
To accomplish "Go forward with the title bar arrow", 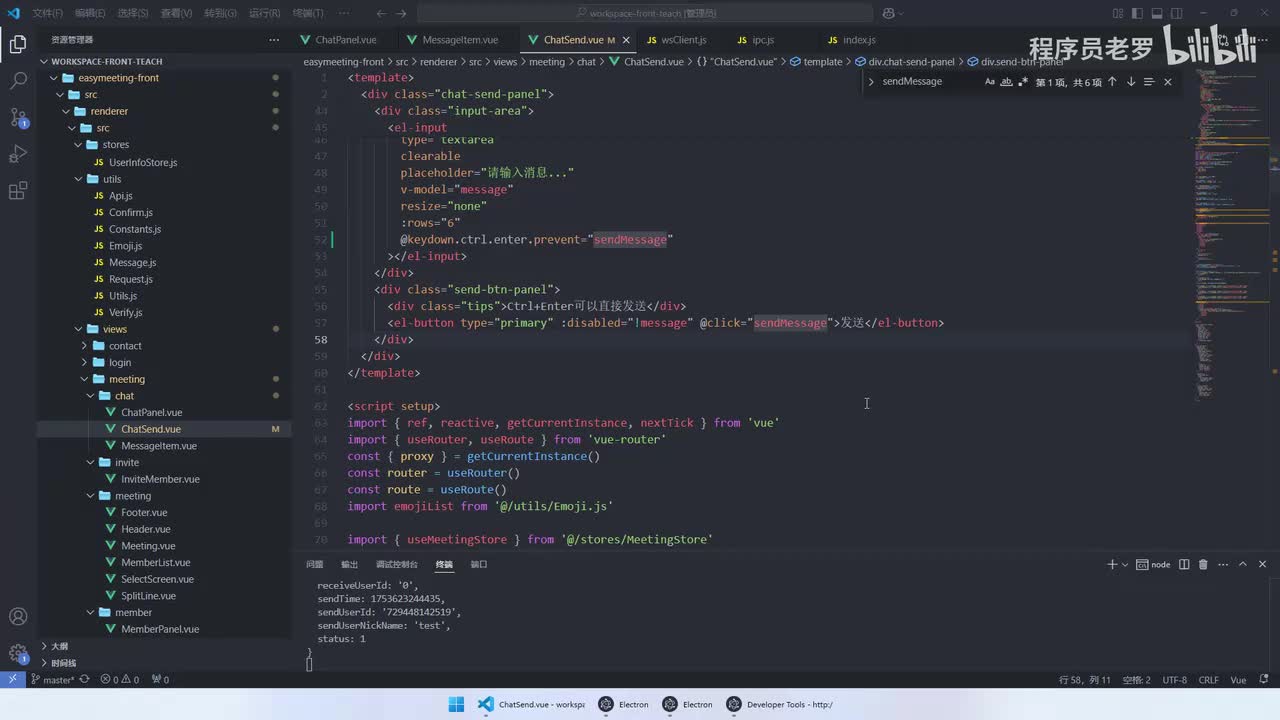I will tap(402, 13).
